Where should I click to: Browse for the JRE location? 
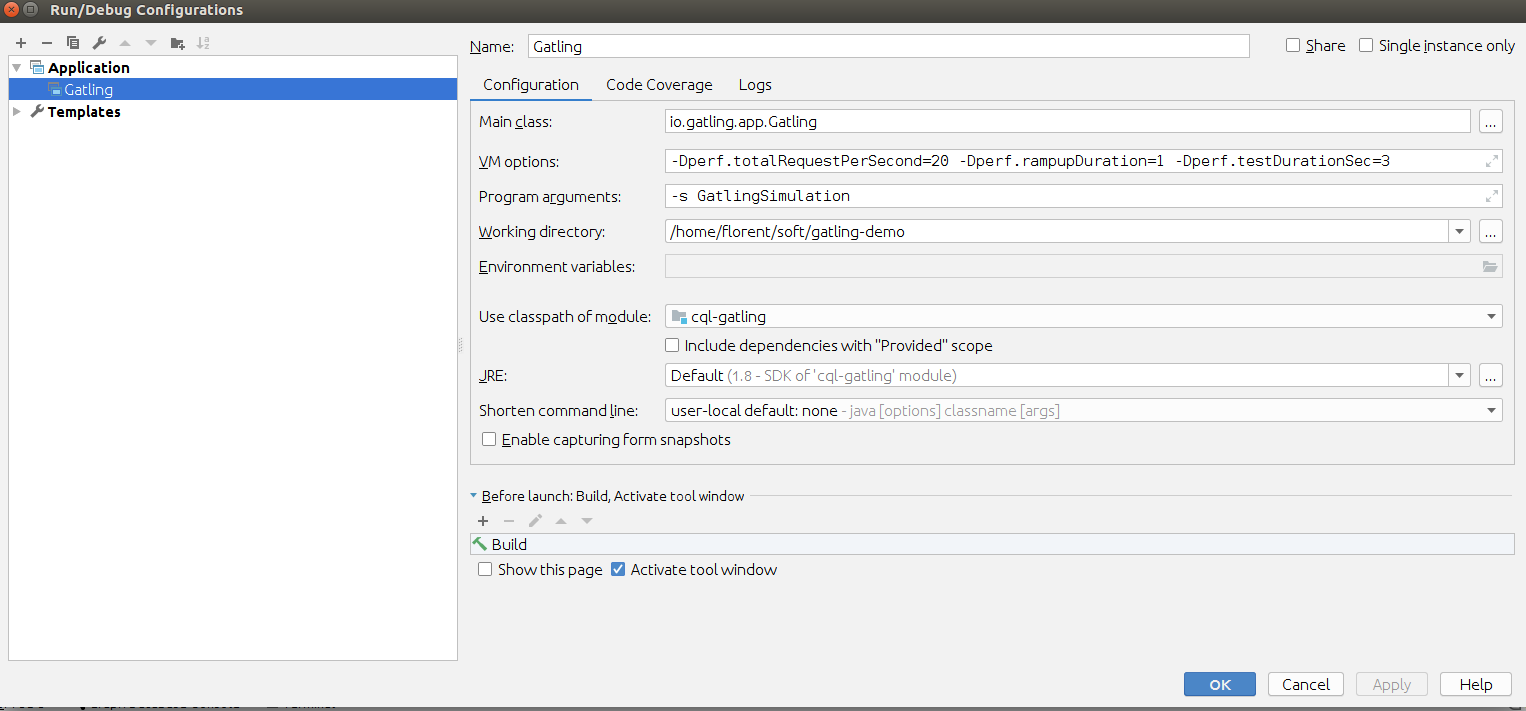[1490, 376]
